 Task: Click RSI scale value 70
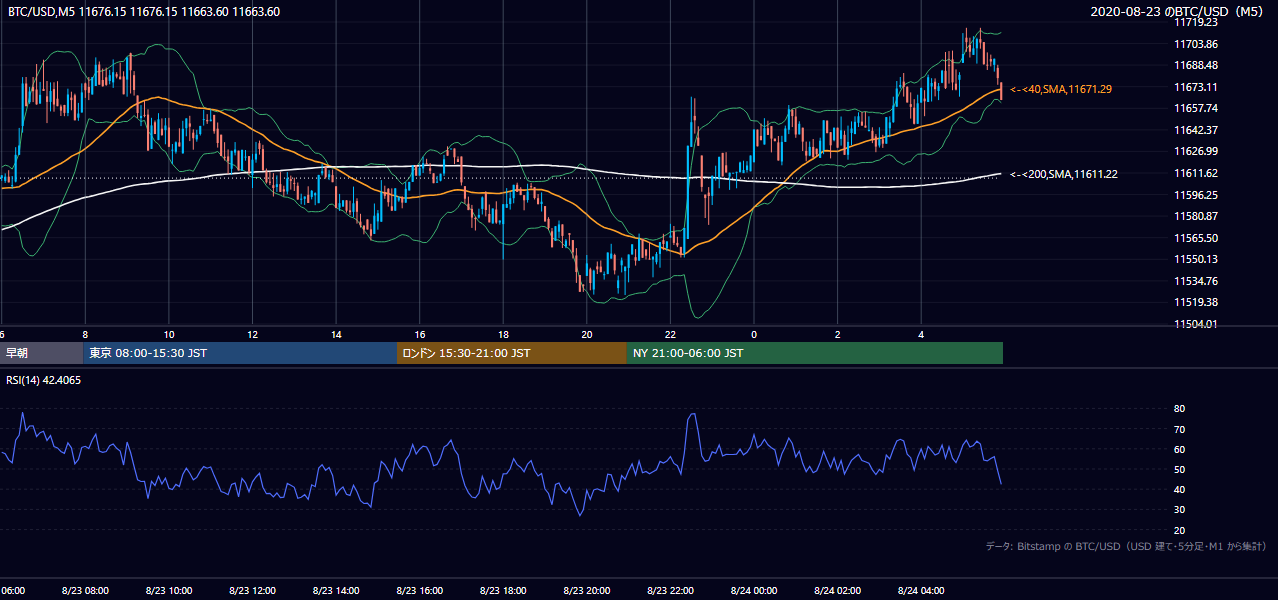[1180, 429]
